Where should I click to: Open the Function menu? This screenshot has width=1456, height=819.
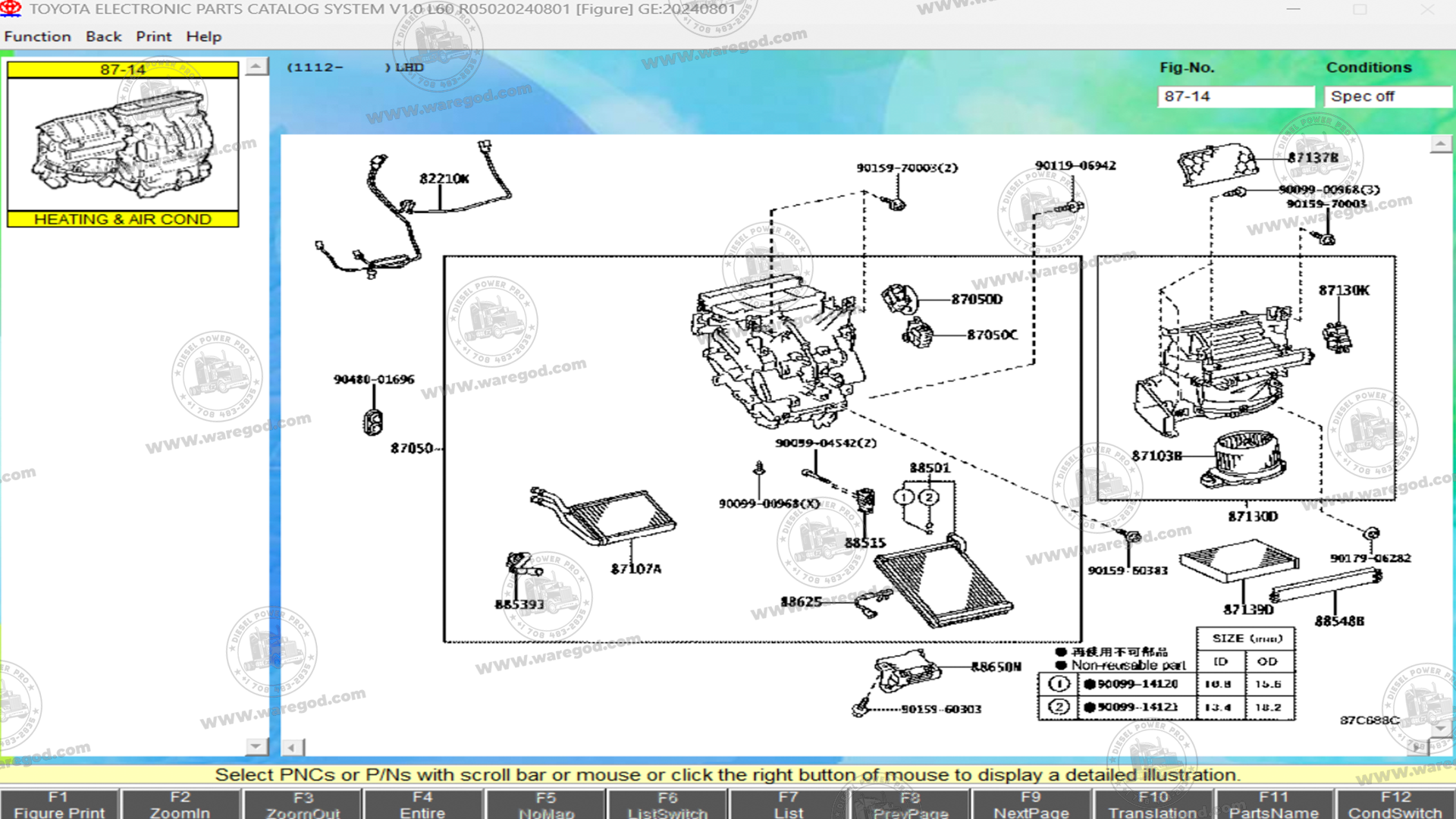click(37, 36)
